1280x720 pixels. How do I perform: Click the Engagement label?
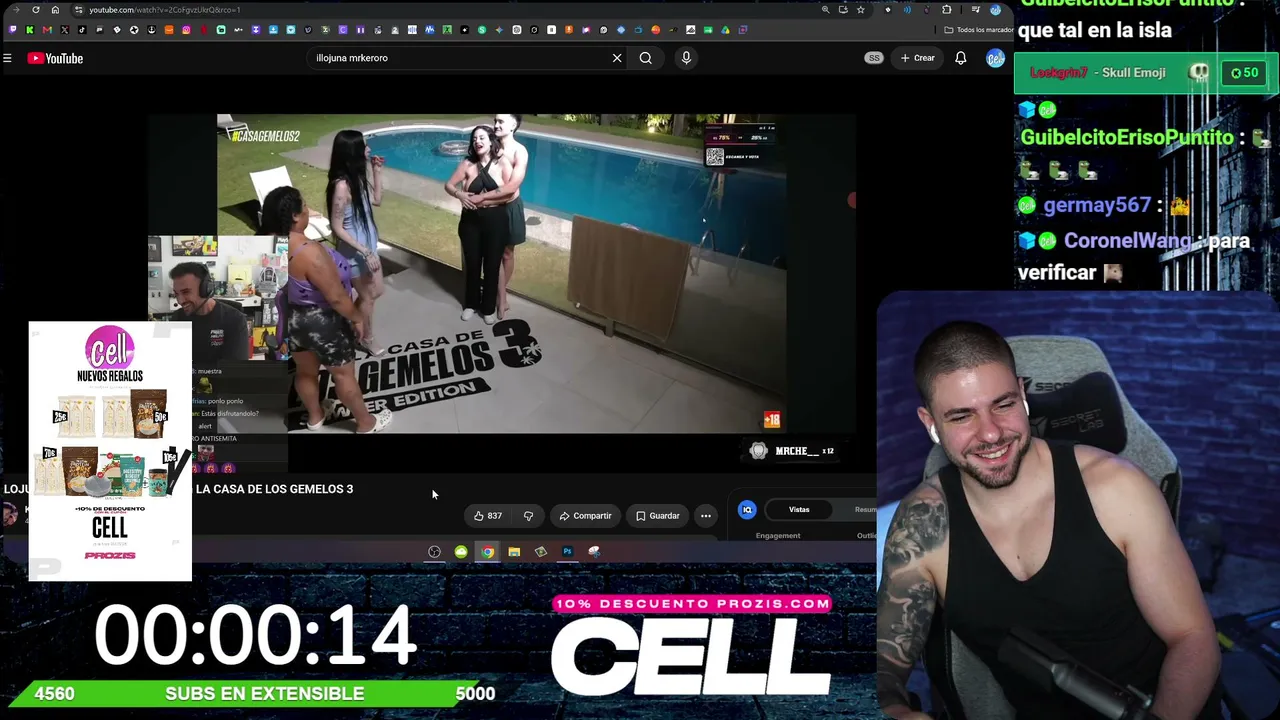pyautogui.click(x=778, y=536)
